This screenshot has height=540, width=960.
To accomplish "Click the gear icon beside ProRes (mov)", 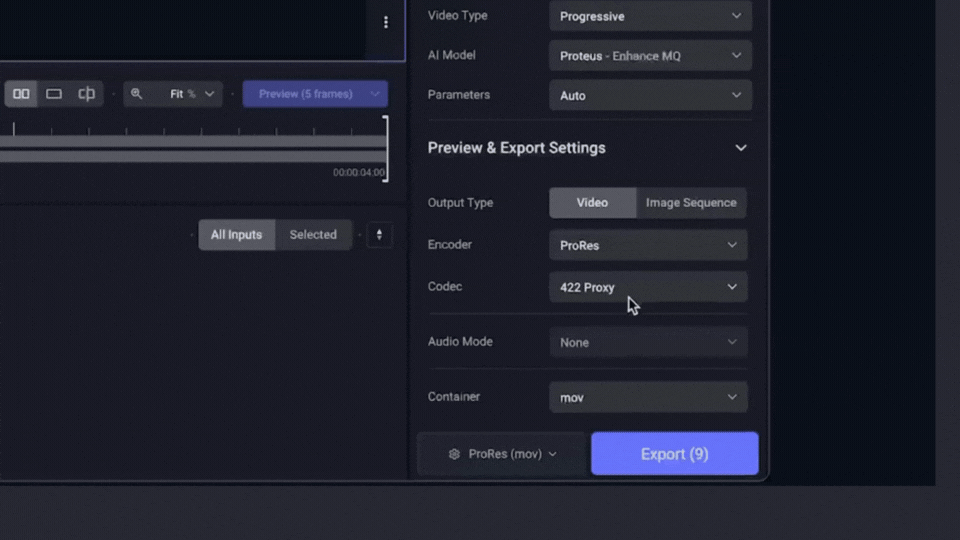I will (454, 454).
